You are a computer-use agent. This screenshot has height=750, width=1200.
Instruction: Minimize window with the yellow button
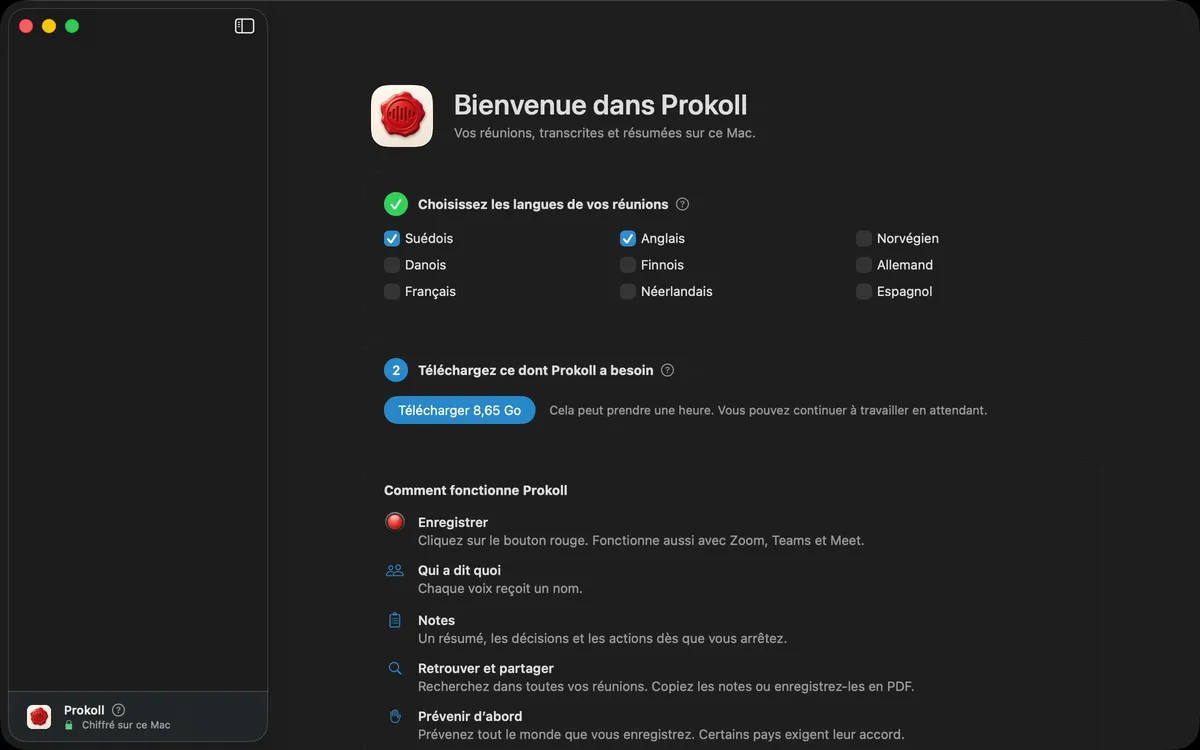point(49,26)
